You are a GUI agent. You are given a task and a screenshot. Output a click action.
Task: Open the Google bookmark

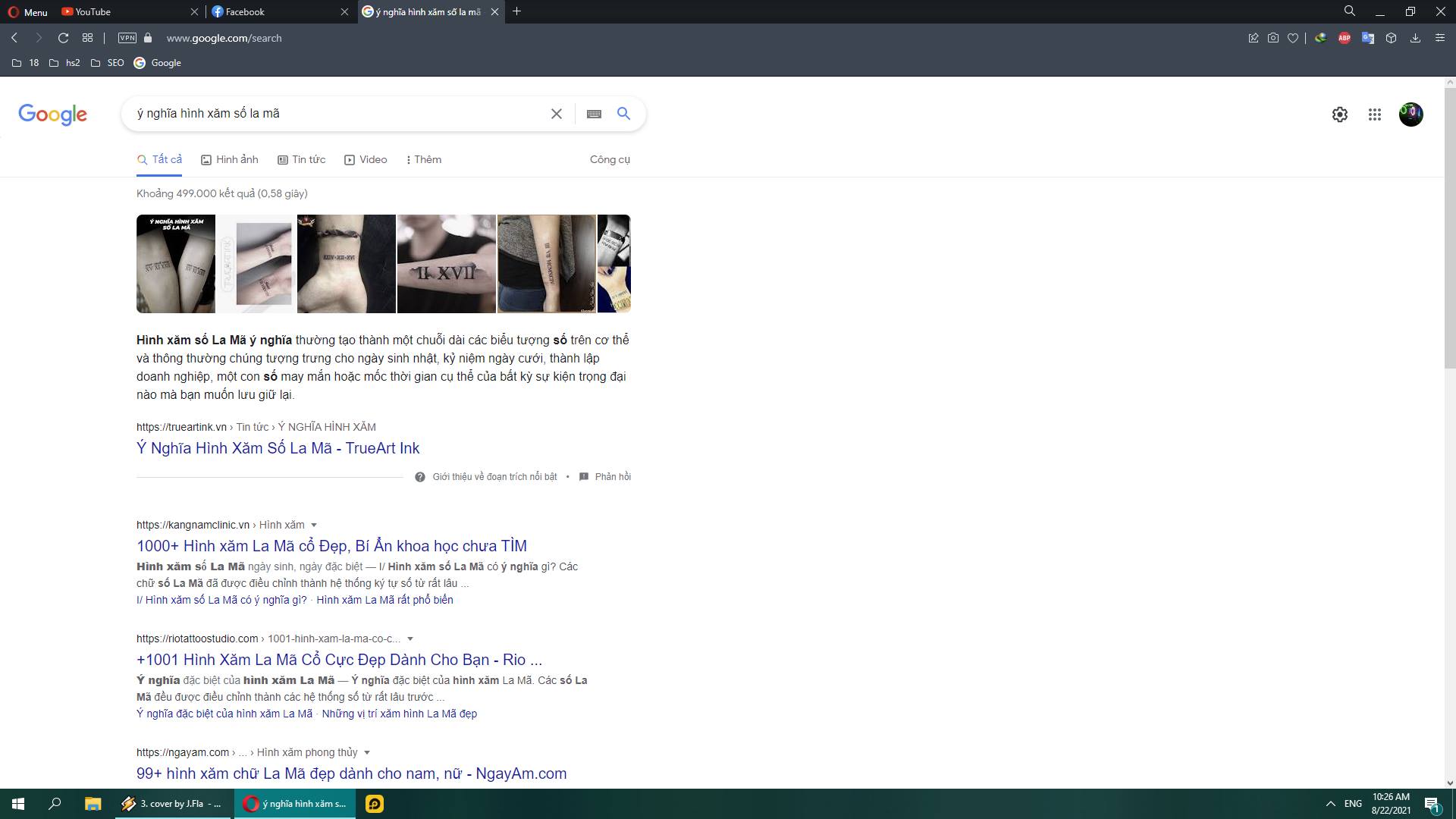pyautogui.click(x=158, y=63)
